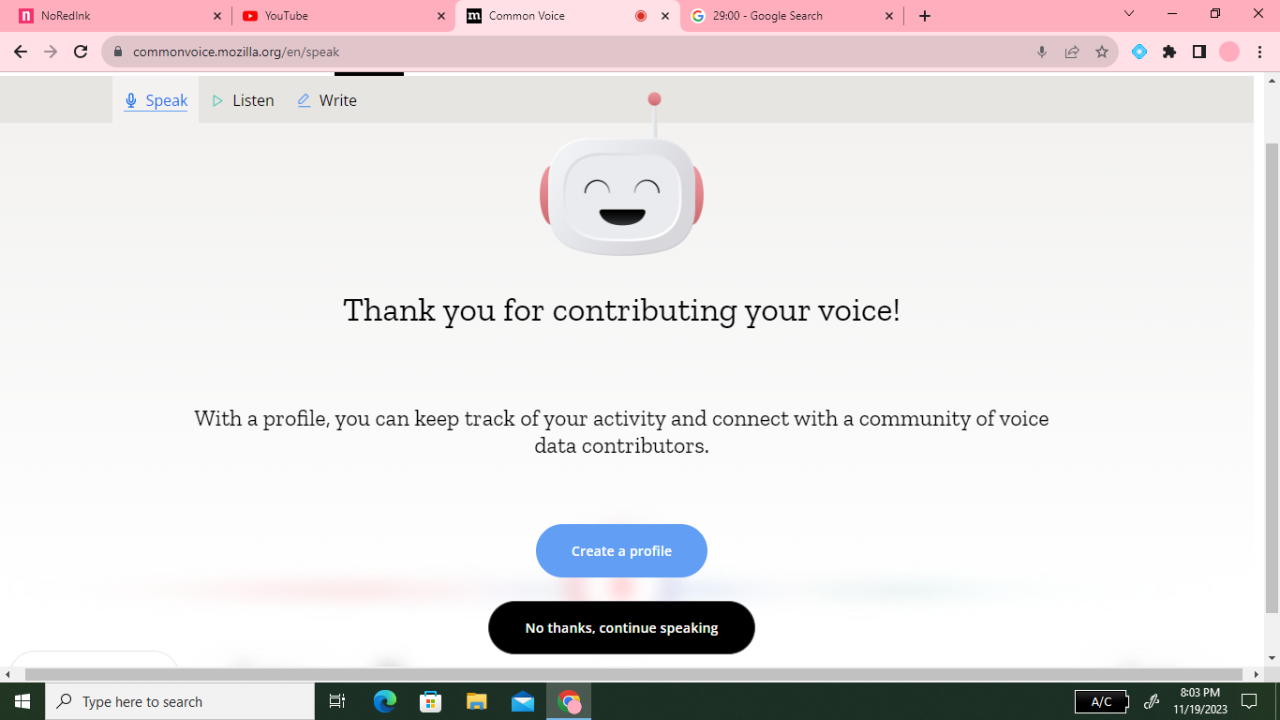Image resolution: width=1280 pixels, height=720 pixels.
Task: Click the browser reload icon
Action: click(81, 52)
